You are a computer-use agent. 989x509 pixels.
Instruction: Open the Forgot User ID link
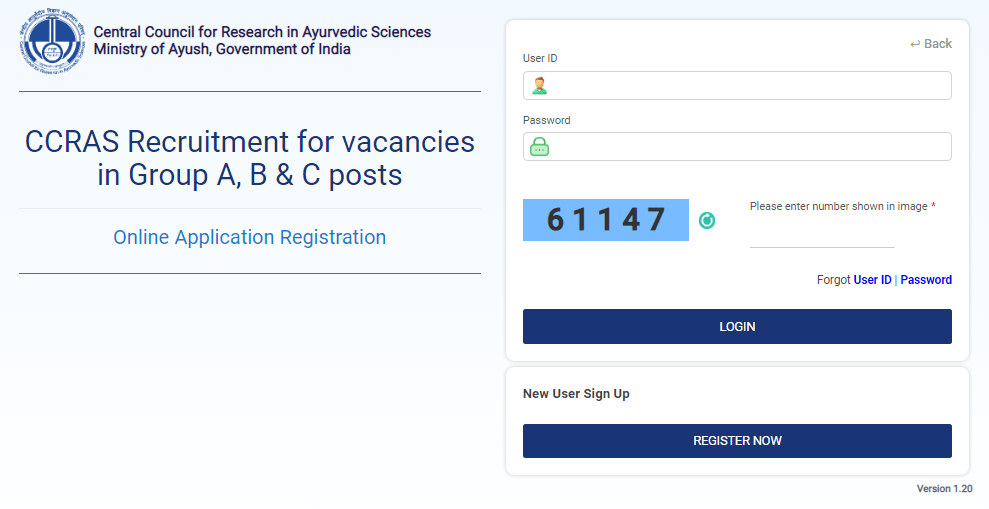[872, 280]
